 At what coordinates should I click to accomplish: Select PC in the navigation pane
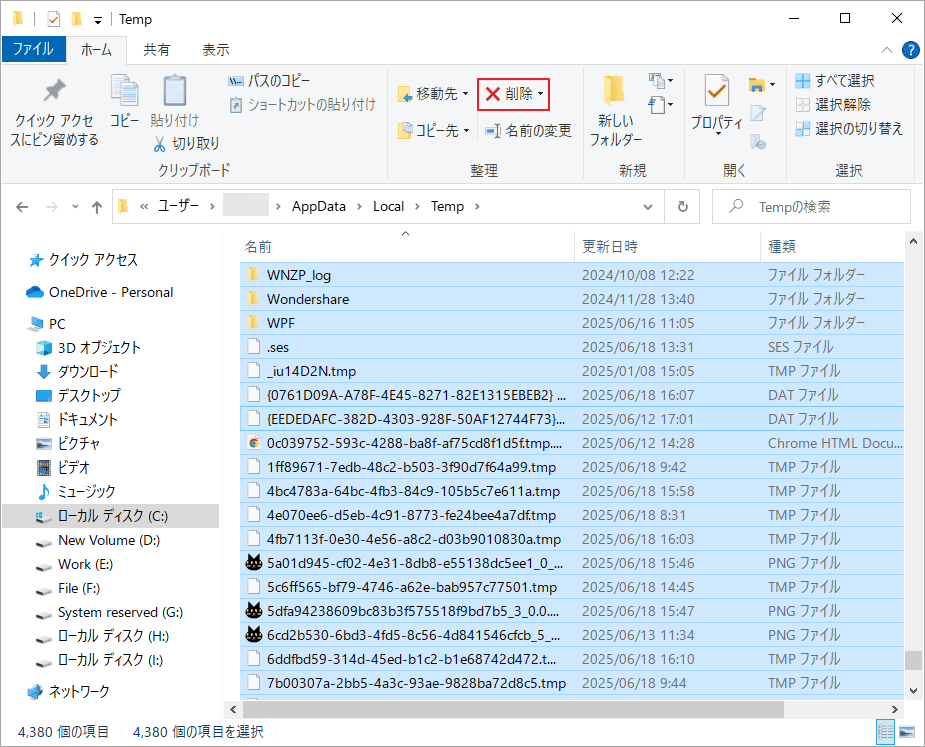47,324
